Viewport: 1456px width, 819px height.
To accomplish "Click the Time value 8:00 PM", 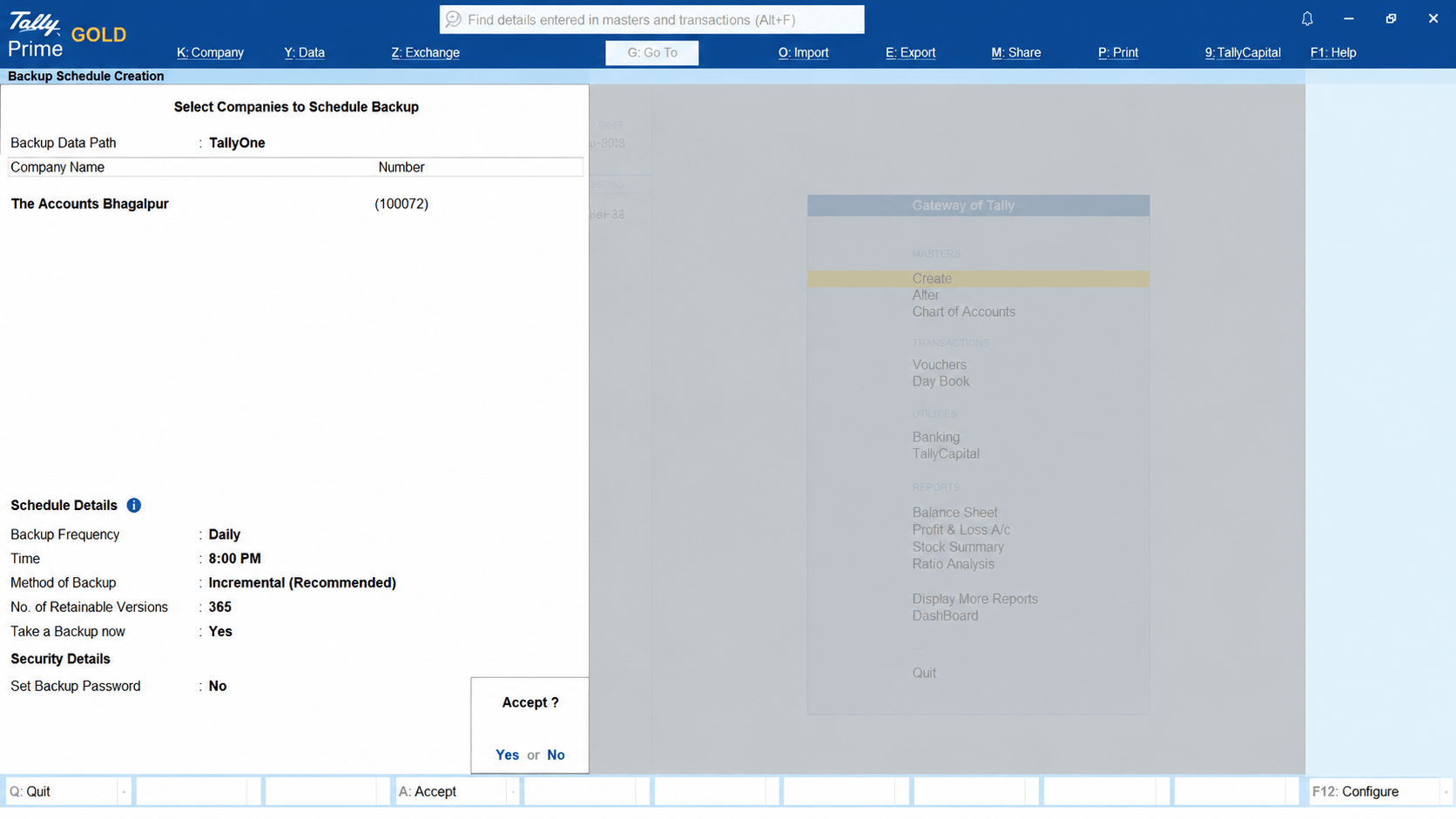I will tap(234, 559).
